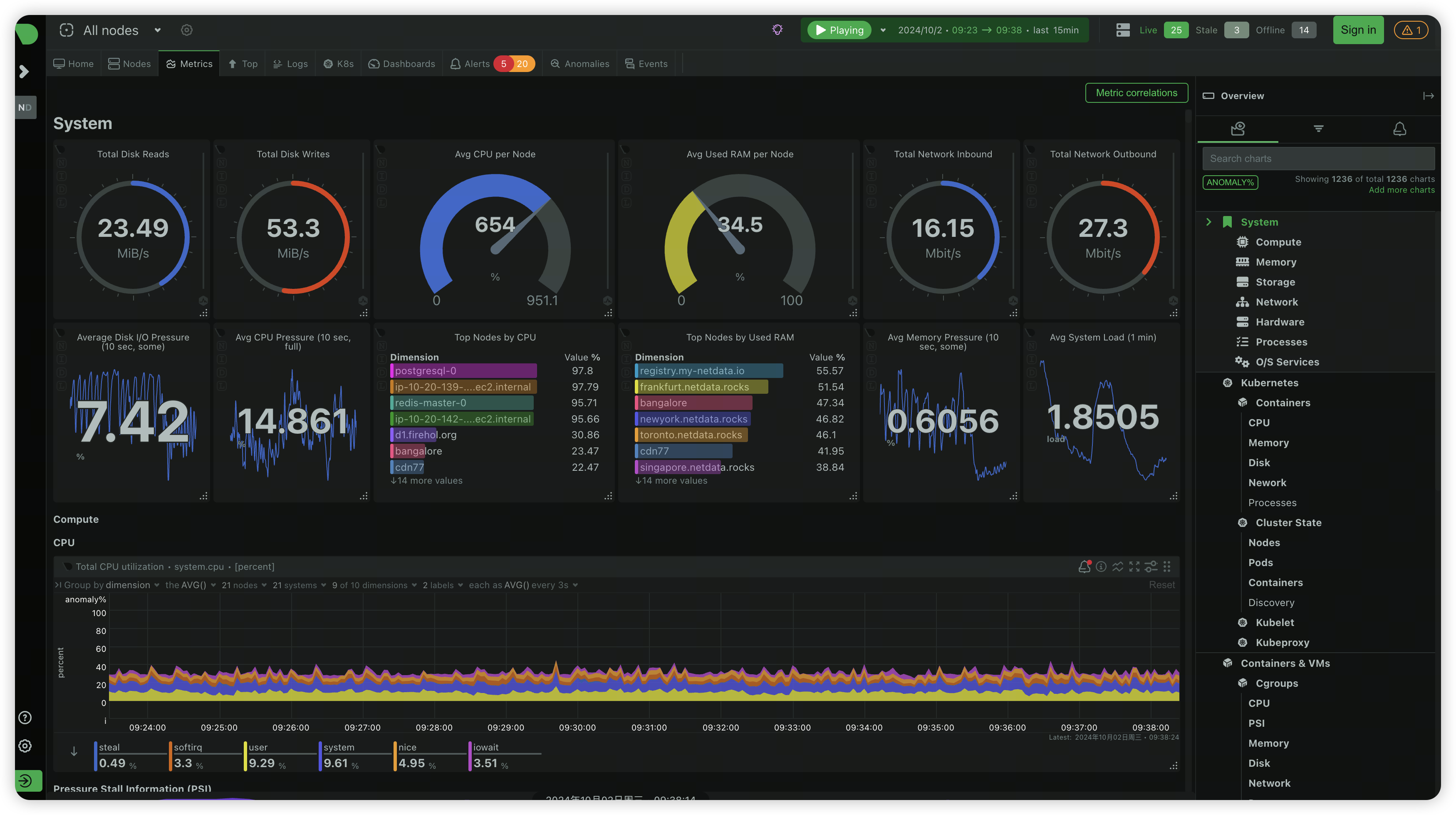Open the help question mark icon

pyautogui.click(x=25, y=718)
